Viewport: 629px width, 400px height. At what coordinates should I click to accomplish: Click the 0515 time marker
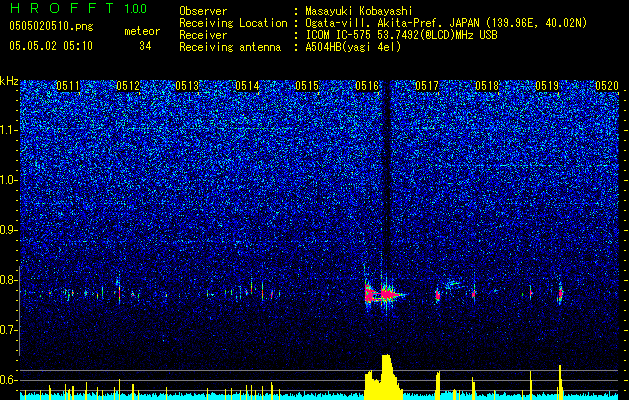[x=307, y=86]
